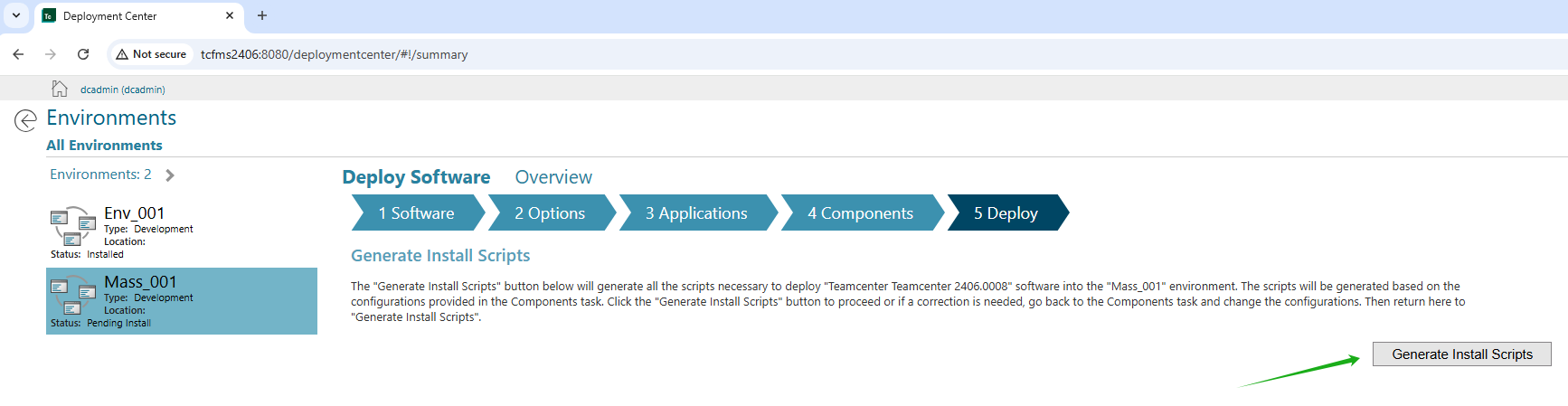Switch to the Deploy Software tab
The width and height of the screenshot is (1568, 406).
(416, 177)
